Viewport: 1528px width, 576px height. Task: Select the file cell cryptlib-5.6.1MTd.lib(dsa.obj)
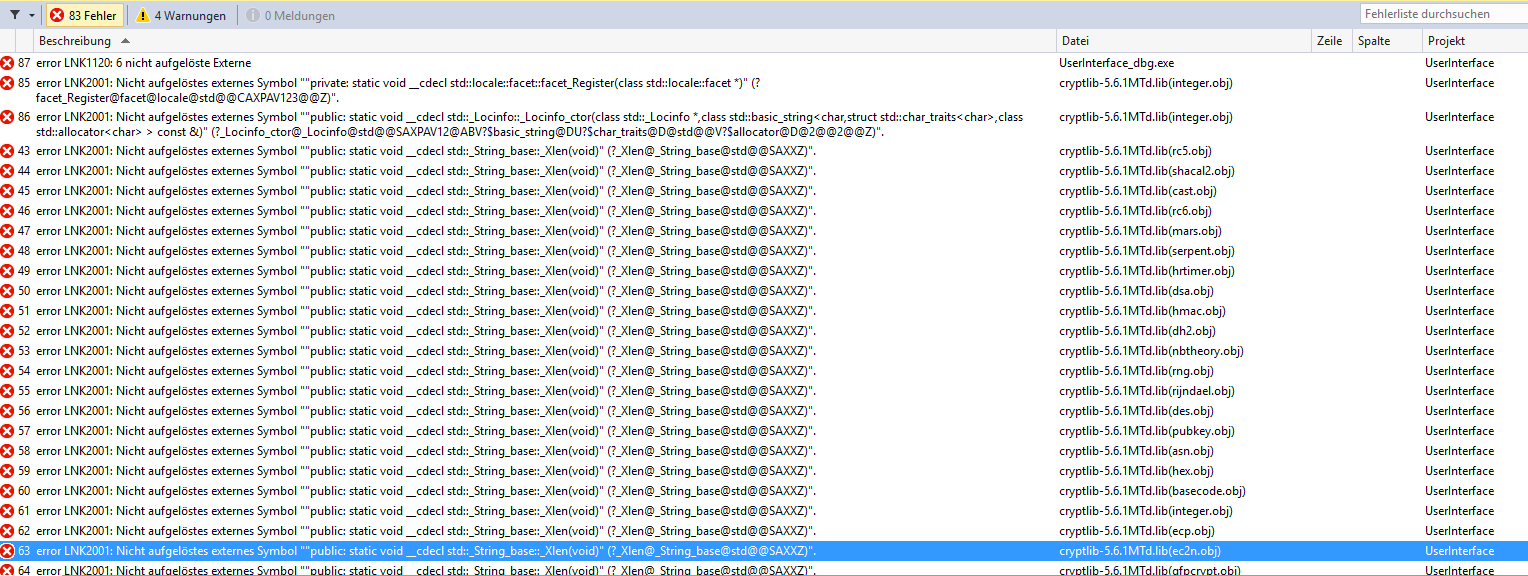click(1136, 291)
